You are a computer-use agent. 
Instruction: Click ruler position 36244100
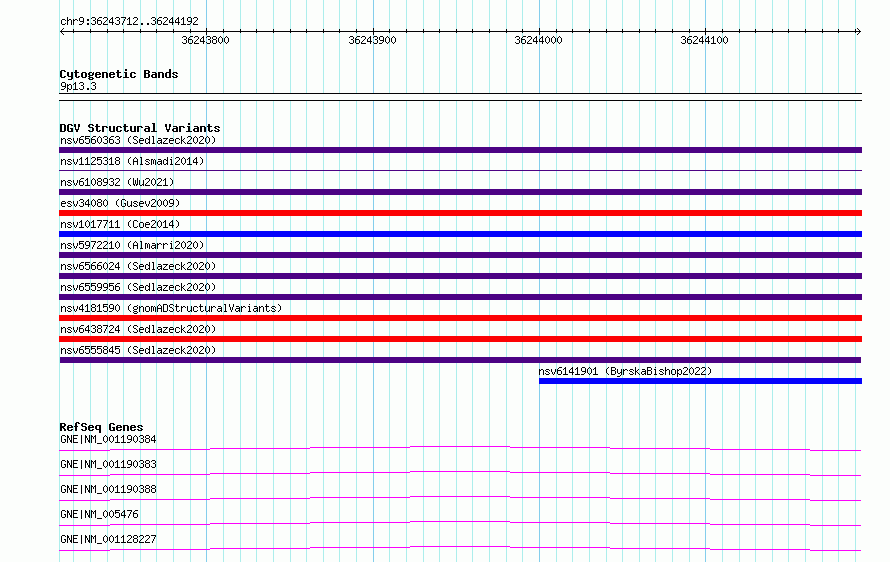point(704,40)
